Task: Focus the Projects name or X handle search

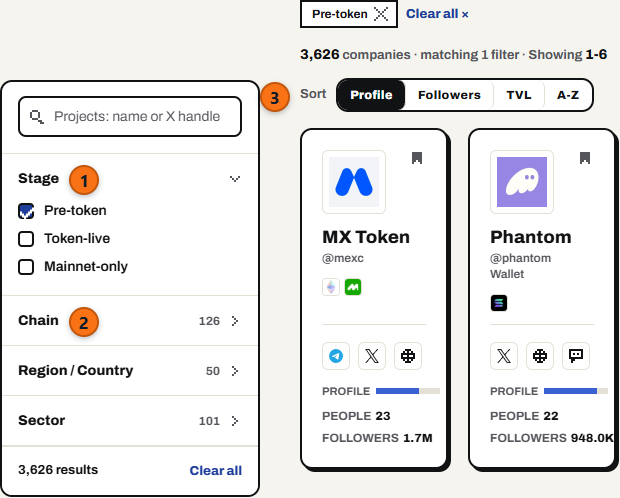Action: coord(130,117)
